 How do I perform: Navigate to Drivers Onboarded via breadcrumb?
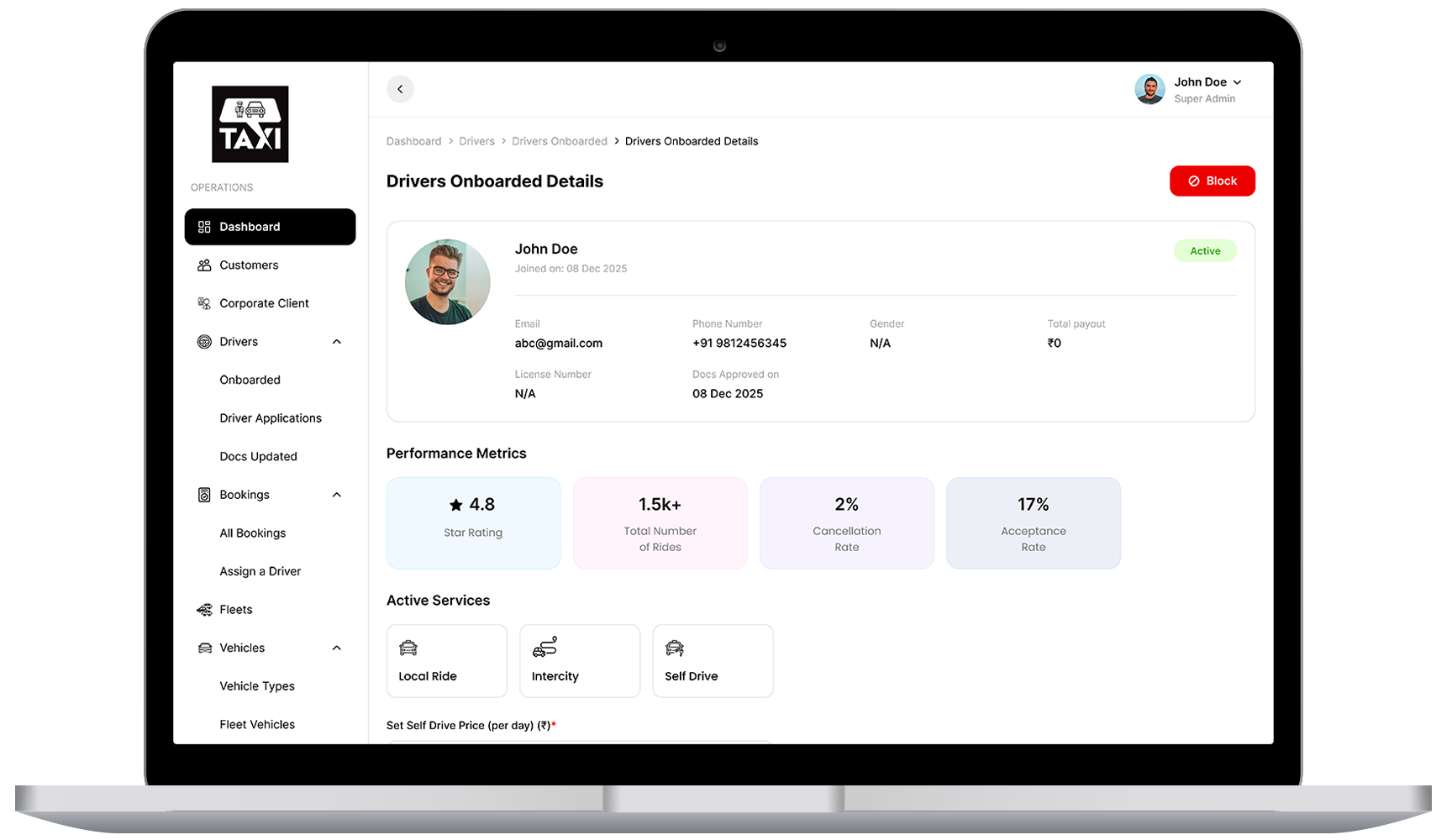pyautogui.click(x=559, y=140)
